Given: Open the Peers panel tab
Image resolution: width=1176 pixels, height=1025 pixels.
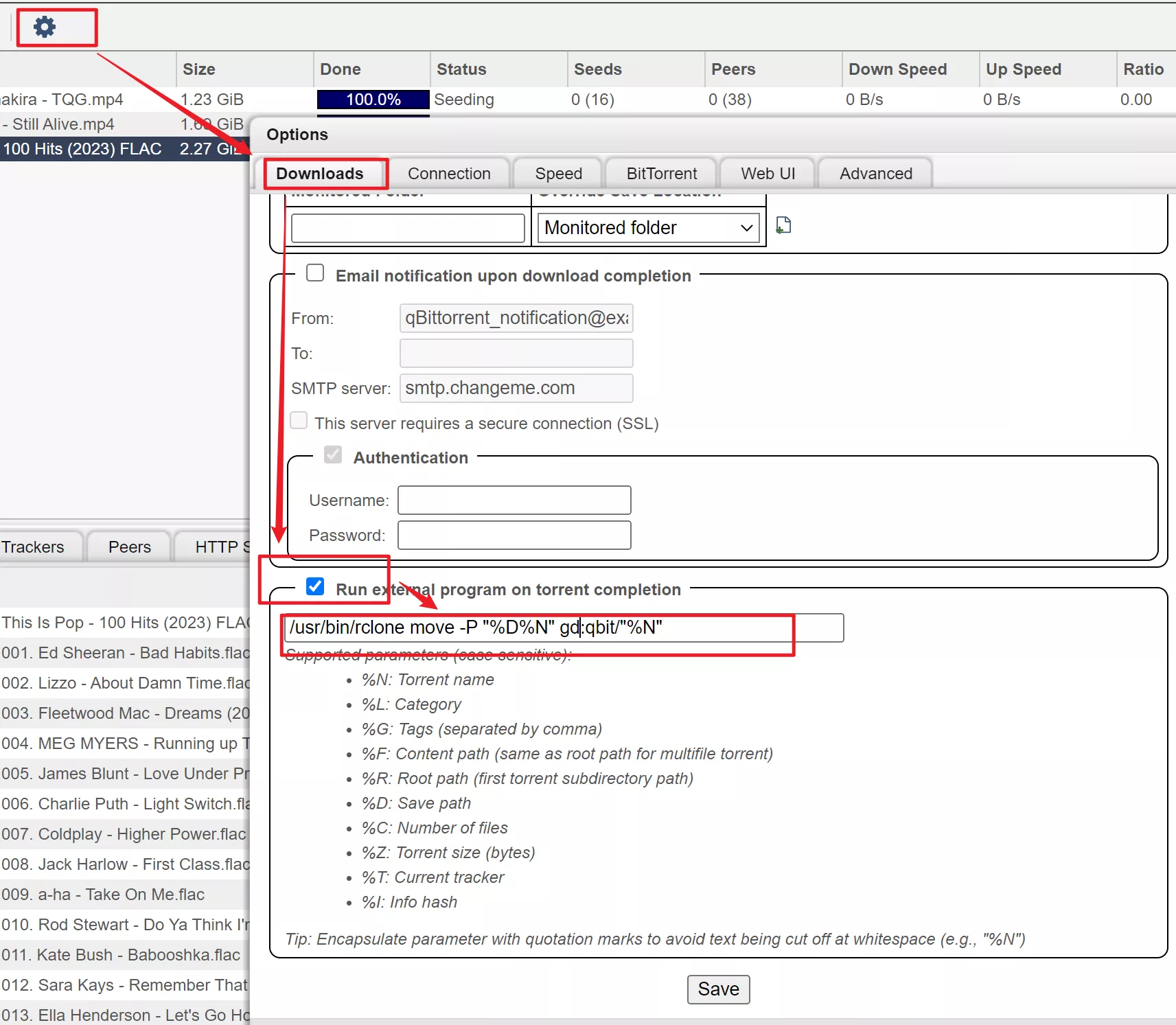Looking at the screenshot, I should tap(129, 547).
